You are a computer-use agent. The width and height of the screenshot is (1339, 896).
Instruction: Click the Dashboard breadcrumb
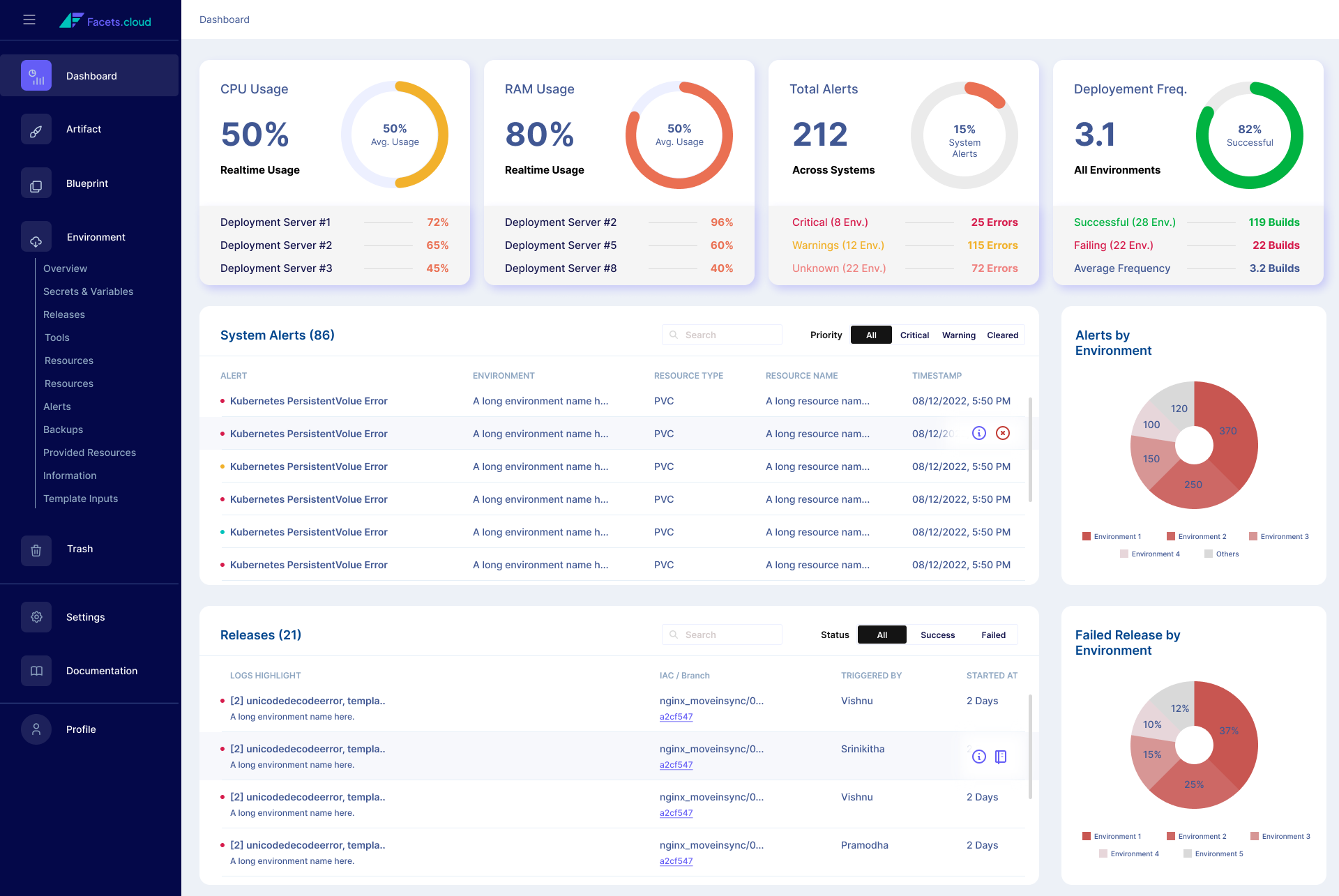(225, 20)
